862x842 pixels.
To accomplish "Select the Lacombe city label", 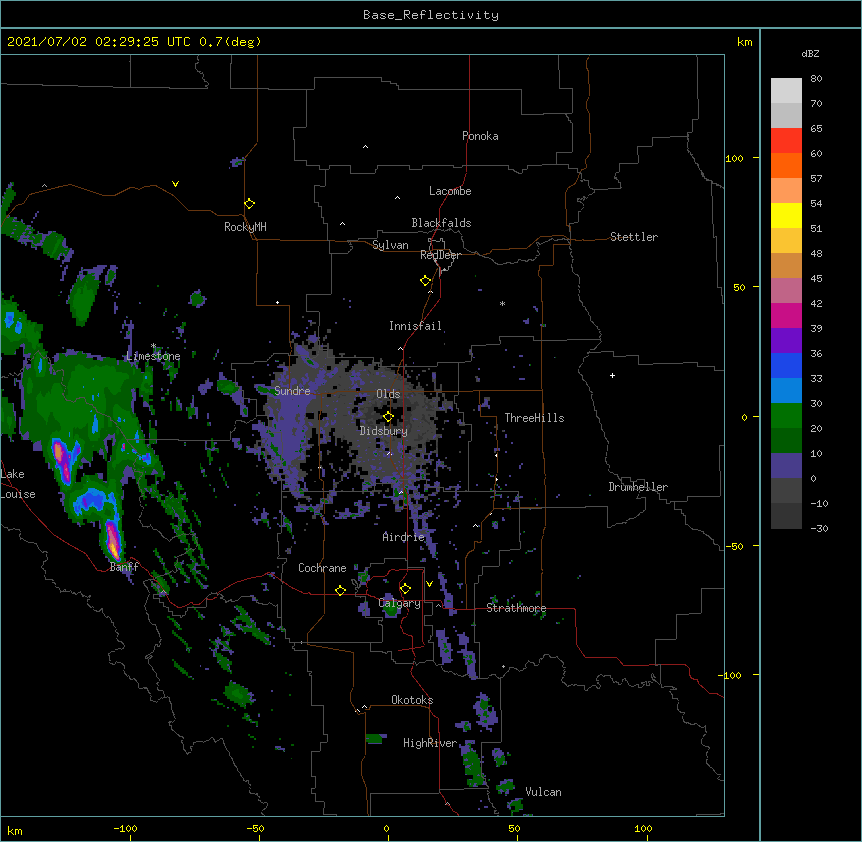I will [x=450, y=191].
